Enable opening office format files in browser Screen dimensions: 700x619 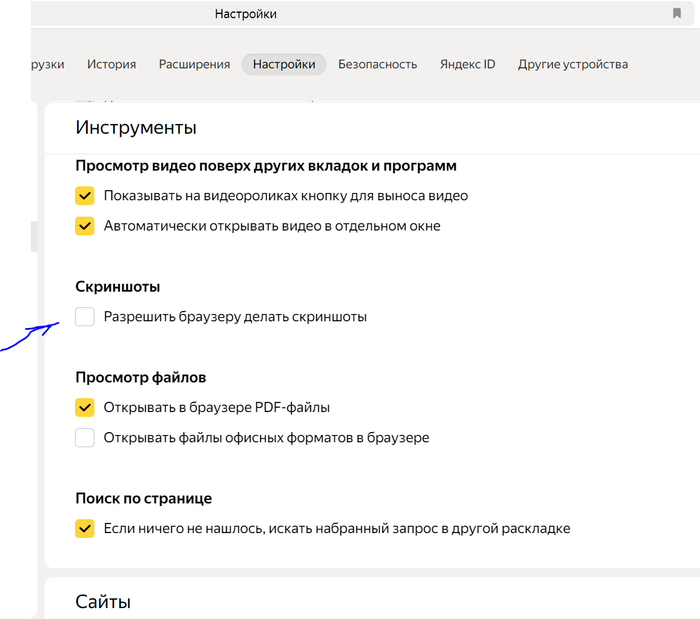click(x=85, y=438)
